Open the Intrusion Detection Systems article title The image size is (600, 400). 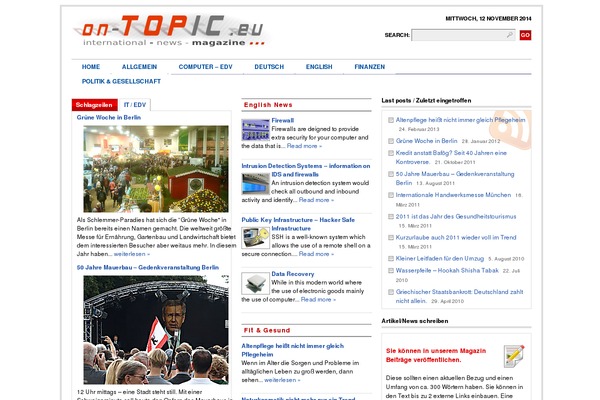tap(306, 170)
